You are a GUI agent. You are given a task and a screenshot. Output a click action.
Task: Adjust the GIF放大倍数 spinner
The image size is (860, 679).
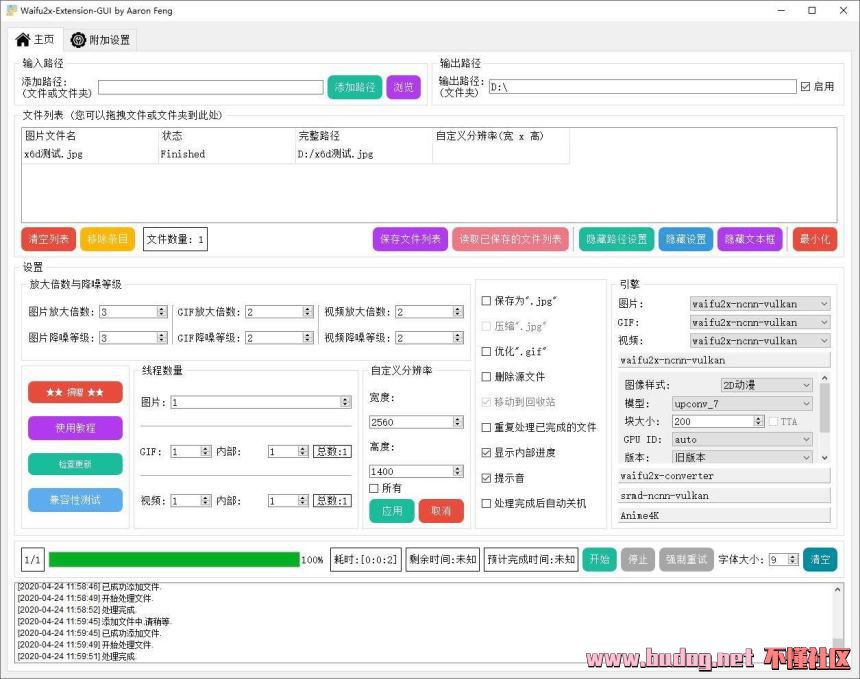pyautogui.click(x=279, y=312)
